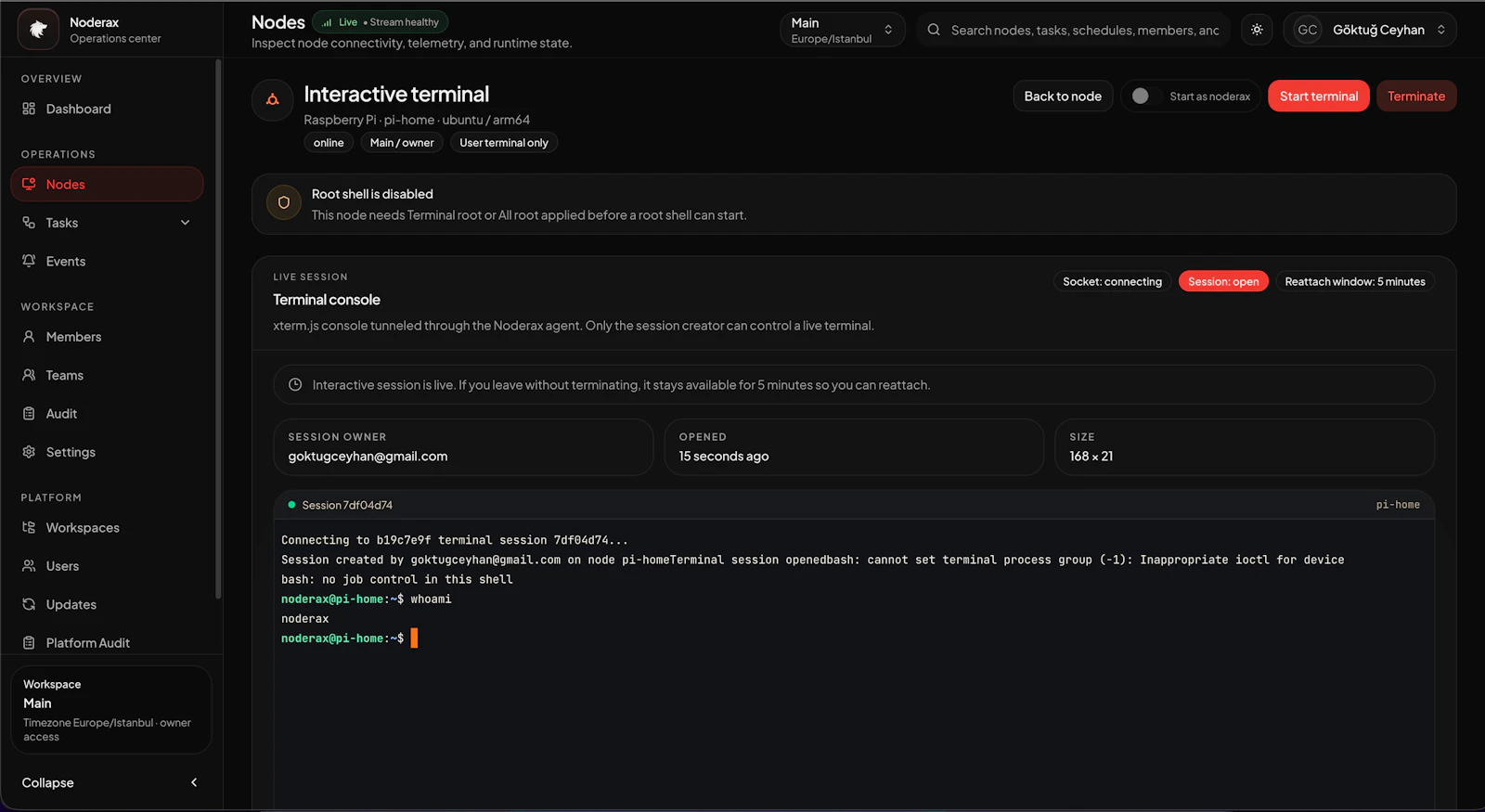The width and height of the screenshot is (1485, 812).
Task: Click the Events bell icon
Action: (29, 261)
